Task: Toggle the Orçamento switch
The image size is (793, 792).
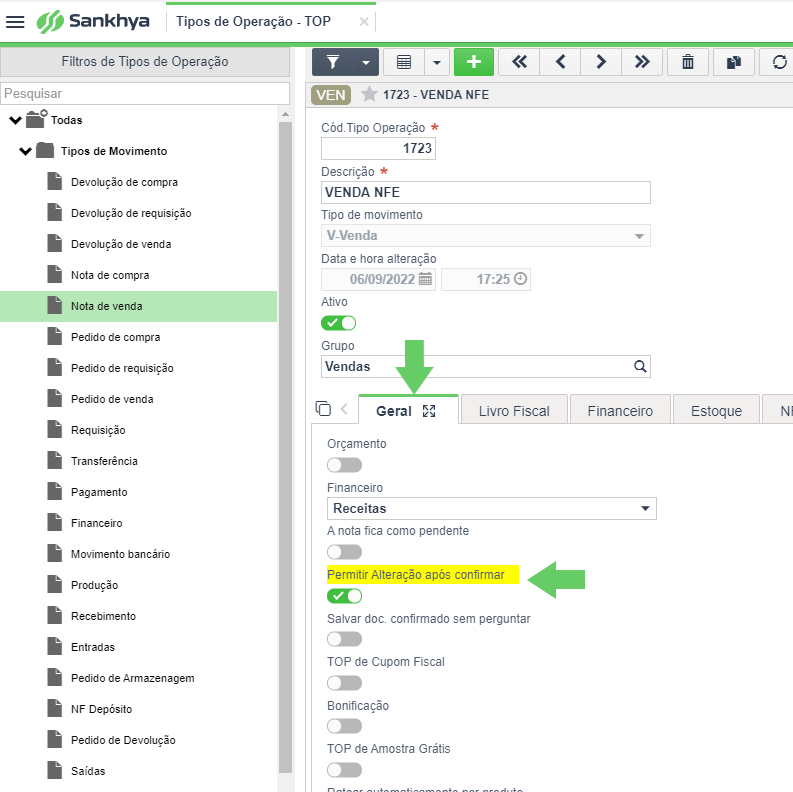Action: [344, 465]
